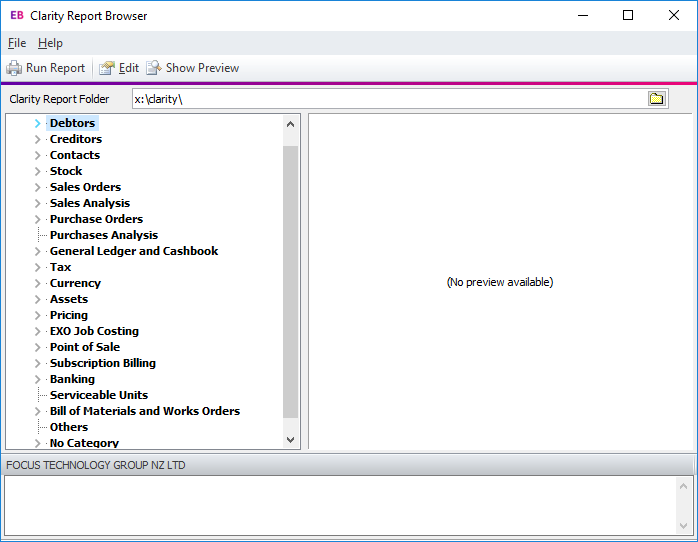Click the Run Report label text
Screen dimensions: 698x542
pyautogui.click(x=55, y=68)
